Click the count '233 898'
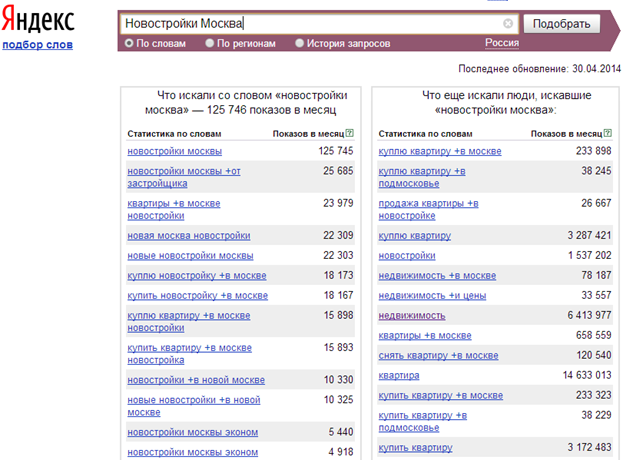623x460 pixels. pos(594,151)
